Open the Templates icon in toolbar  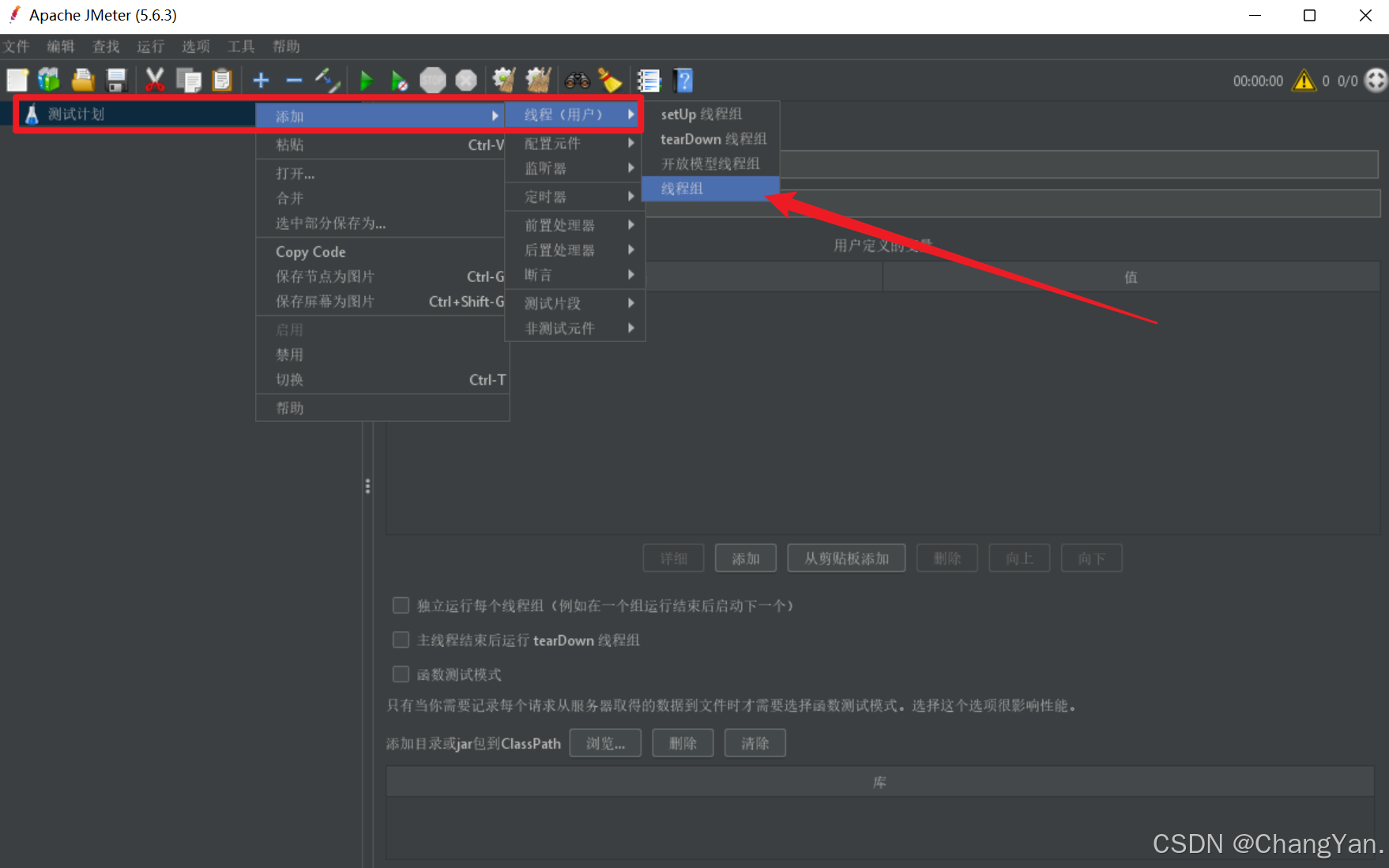(x=49, y=80)
